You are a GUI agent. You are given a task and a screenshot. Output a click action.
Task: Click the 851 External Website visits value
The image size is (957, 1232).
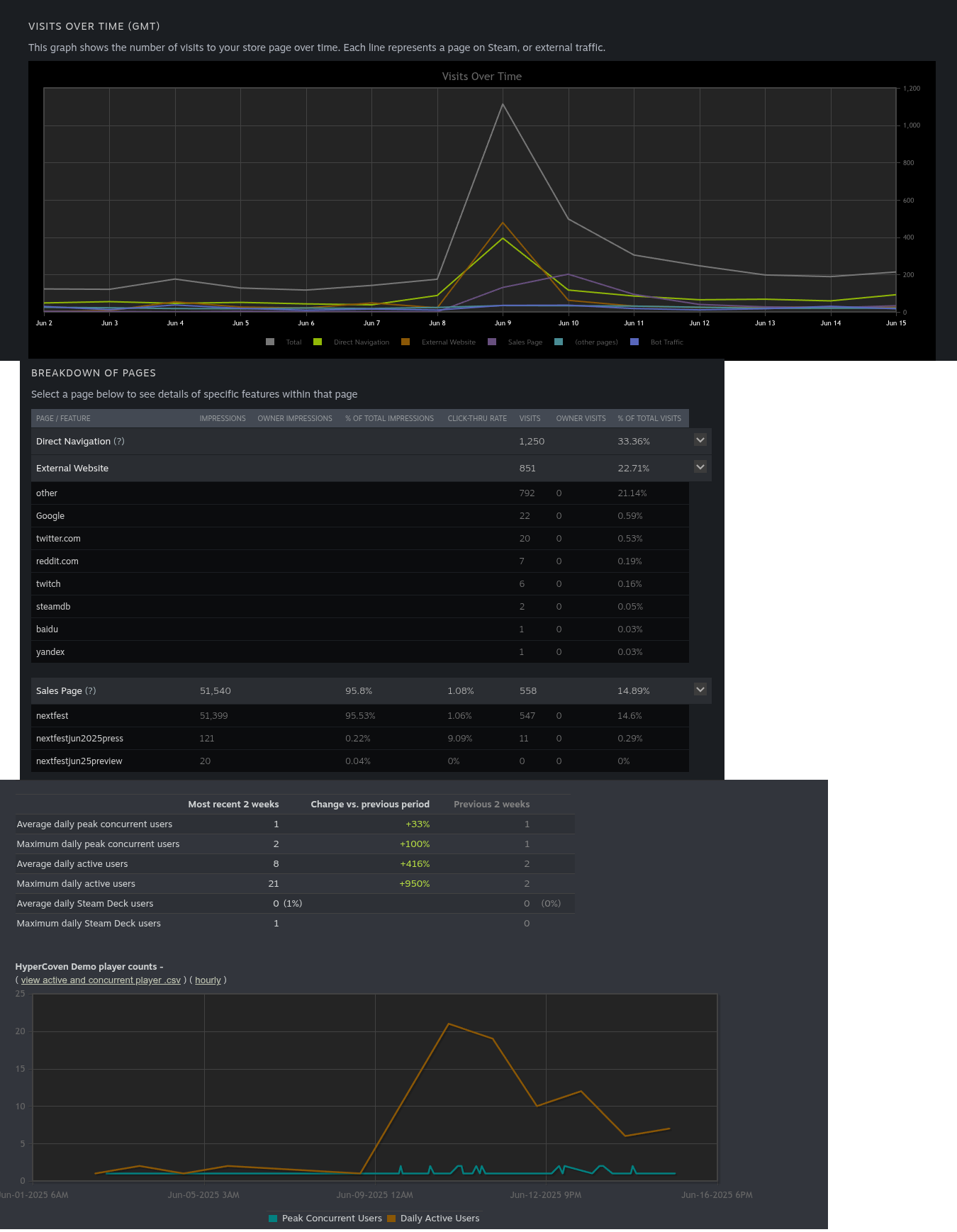527,469
